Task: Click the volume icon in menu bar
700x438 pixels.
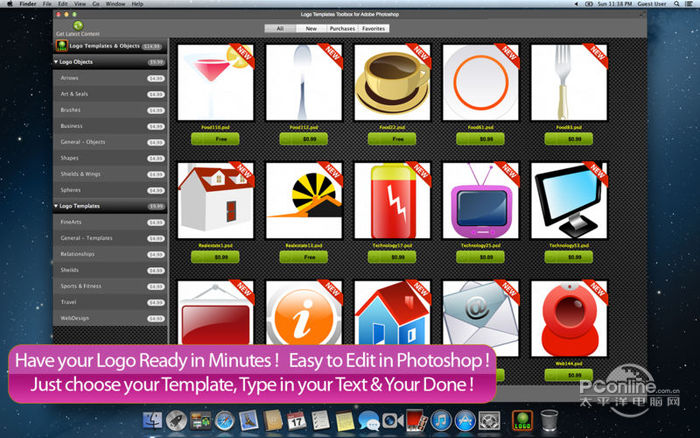Action: pyautogui.click(x=576, y=4)
